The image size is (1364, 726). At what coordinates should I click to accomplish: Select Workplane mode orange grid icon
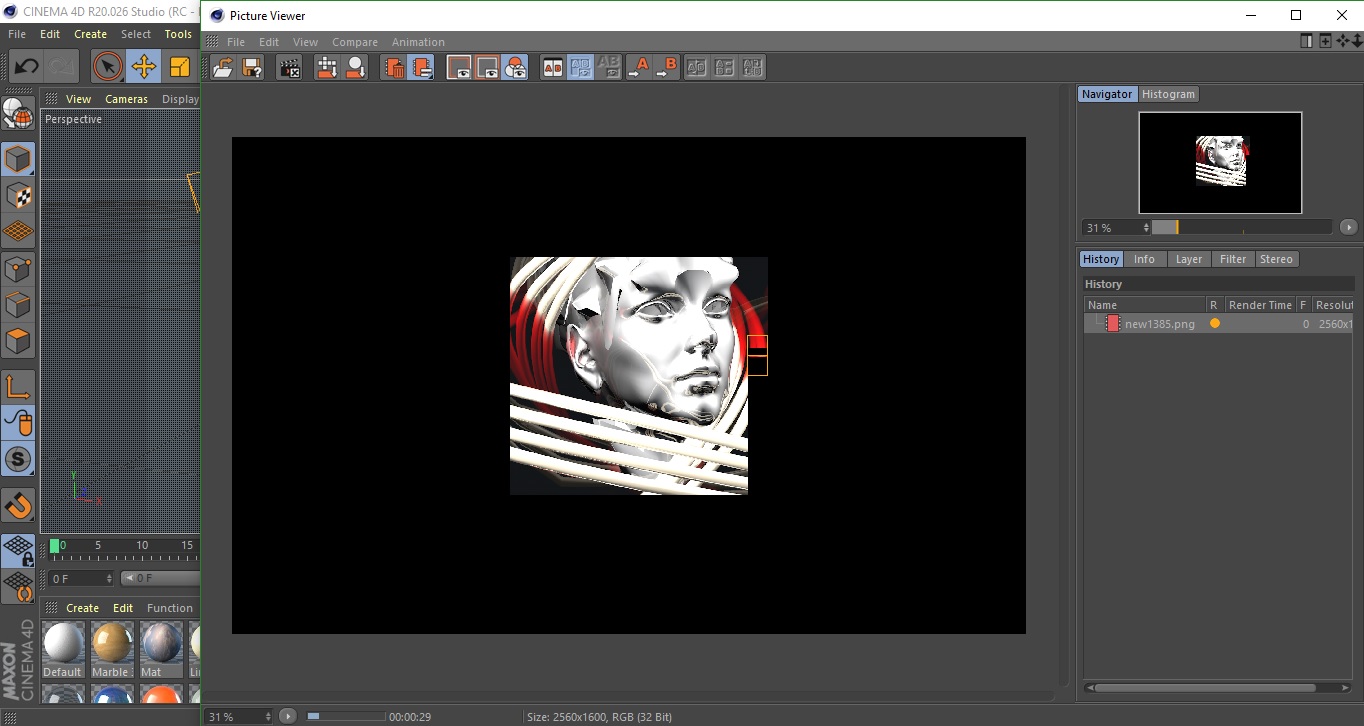18,231
